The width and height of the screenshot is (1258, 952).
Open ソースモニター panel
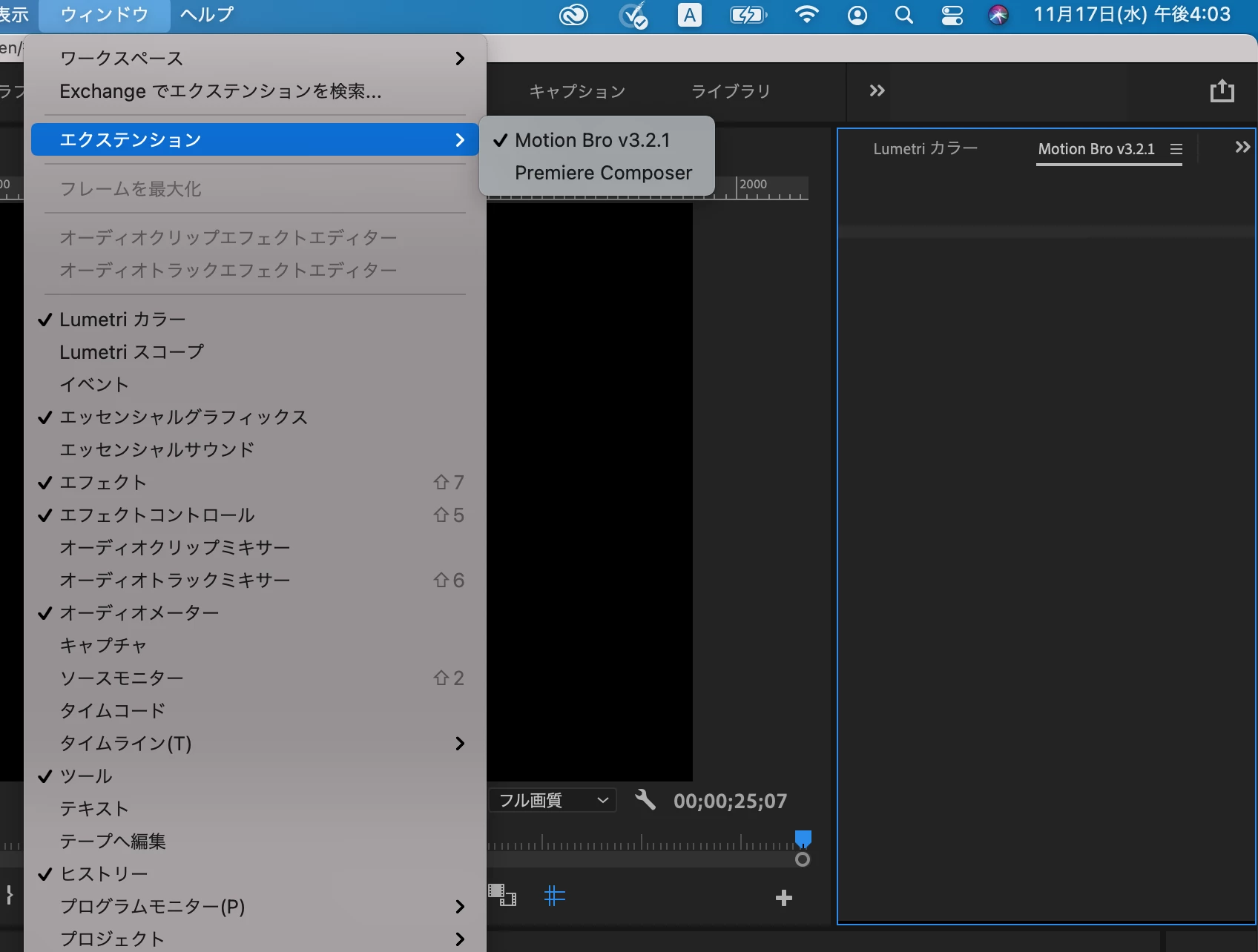click(x=255, y=678)
